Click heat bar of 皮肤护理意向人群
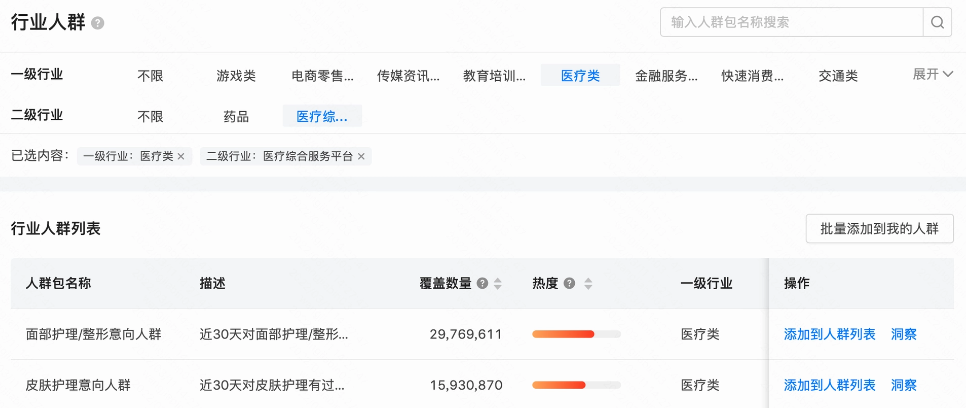 (577, 385)
